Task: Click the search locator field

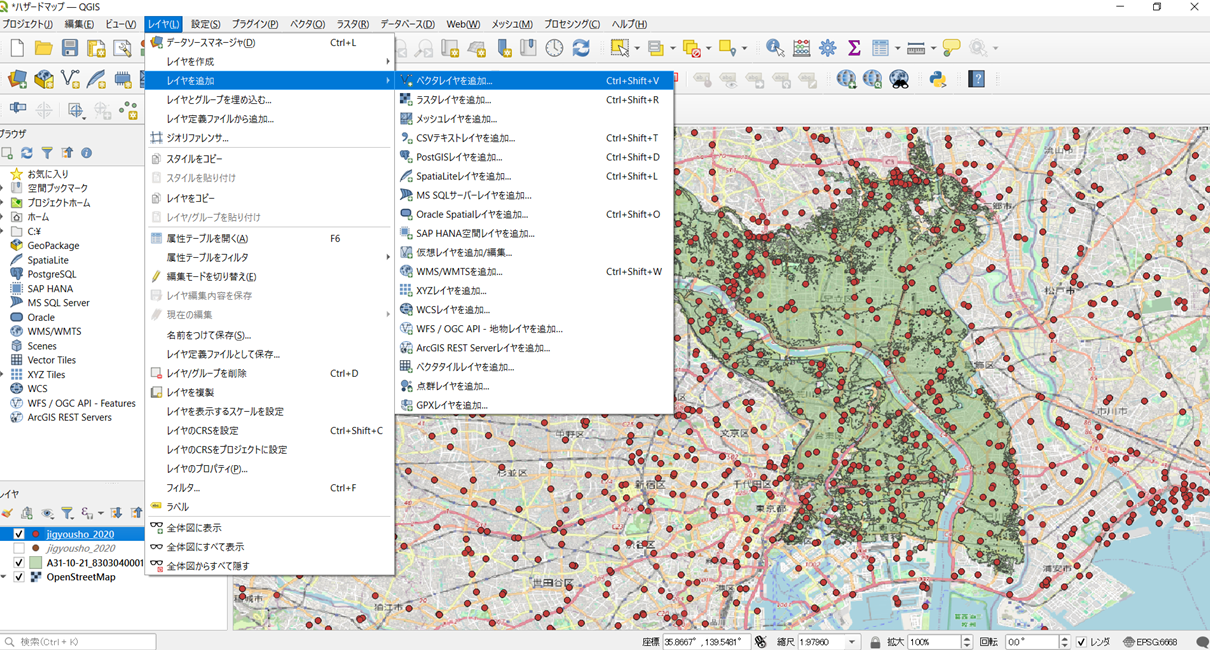Action: (x=79, y=642)
